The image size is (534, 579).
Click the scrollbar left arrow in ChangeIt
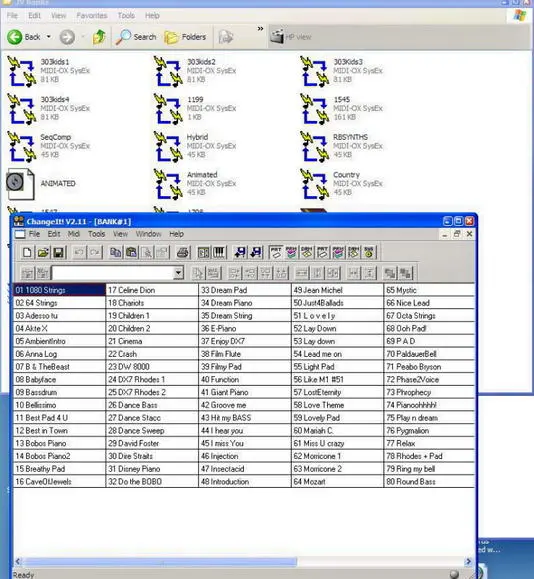click(x=18, y=562)
